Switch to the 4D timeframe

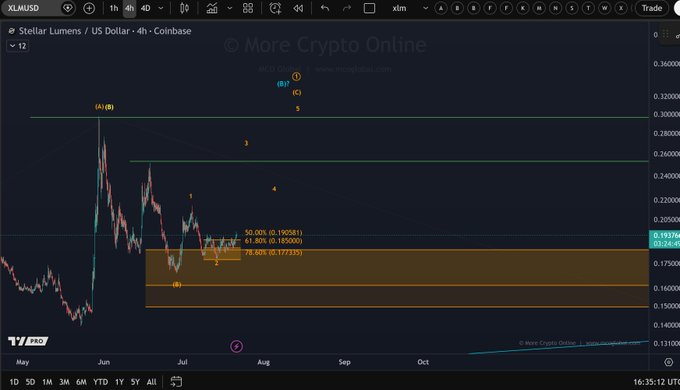(x=146, y=8)
